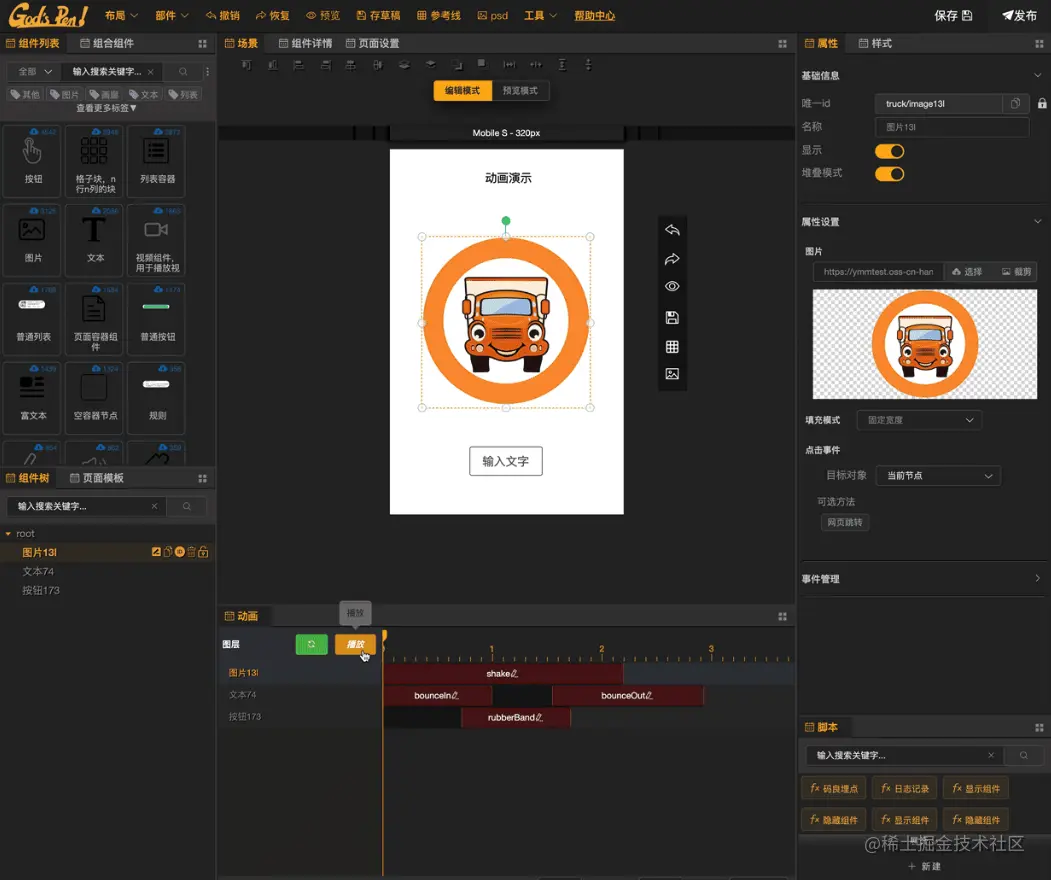The height and width of the screenshot is (880, 1051).
Task: Switch to 页面模板 tab
Action: click(97, 478)
